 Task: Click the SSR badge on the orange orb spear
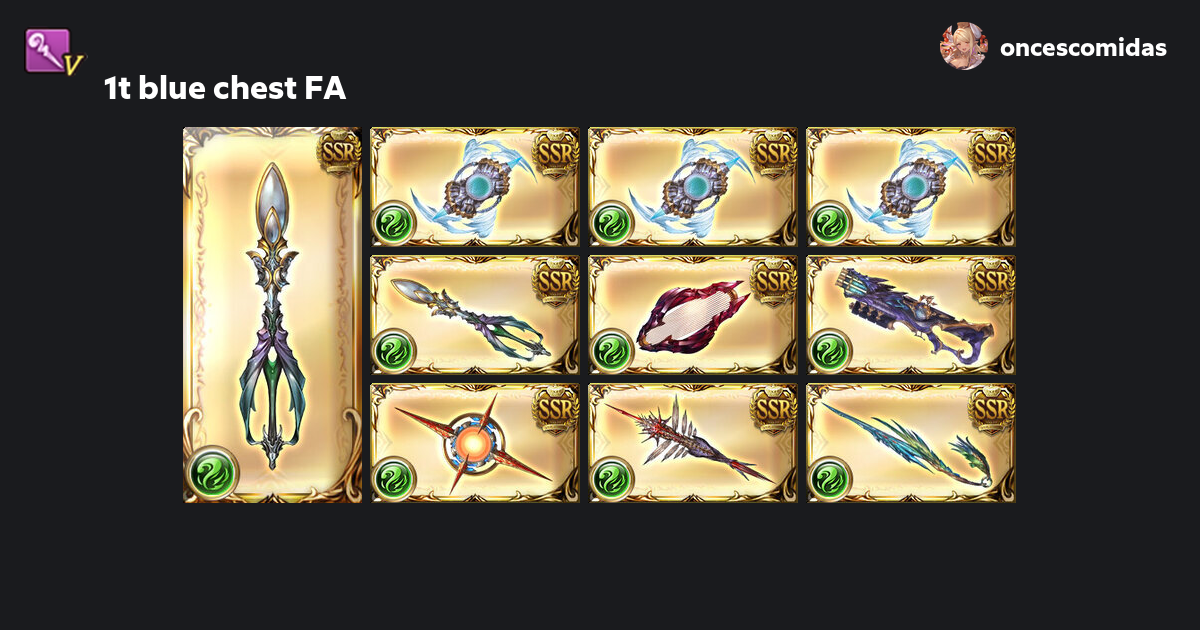click(x=556, y=410)
